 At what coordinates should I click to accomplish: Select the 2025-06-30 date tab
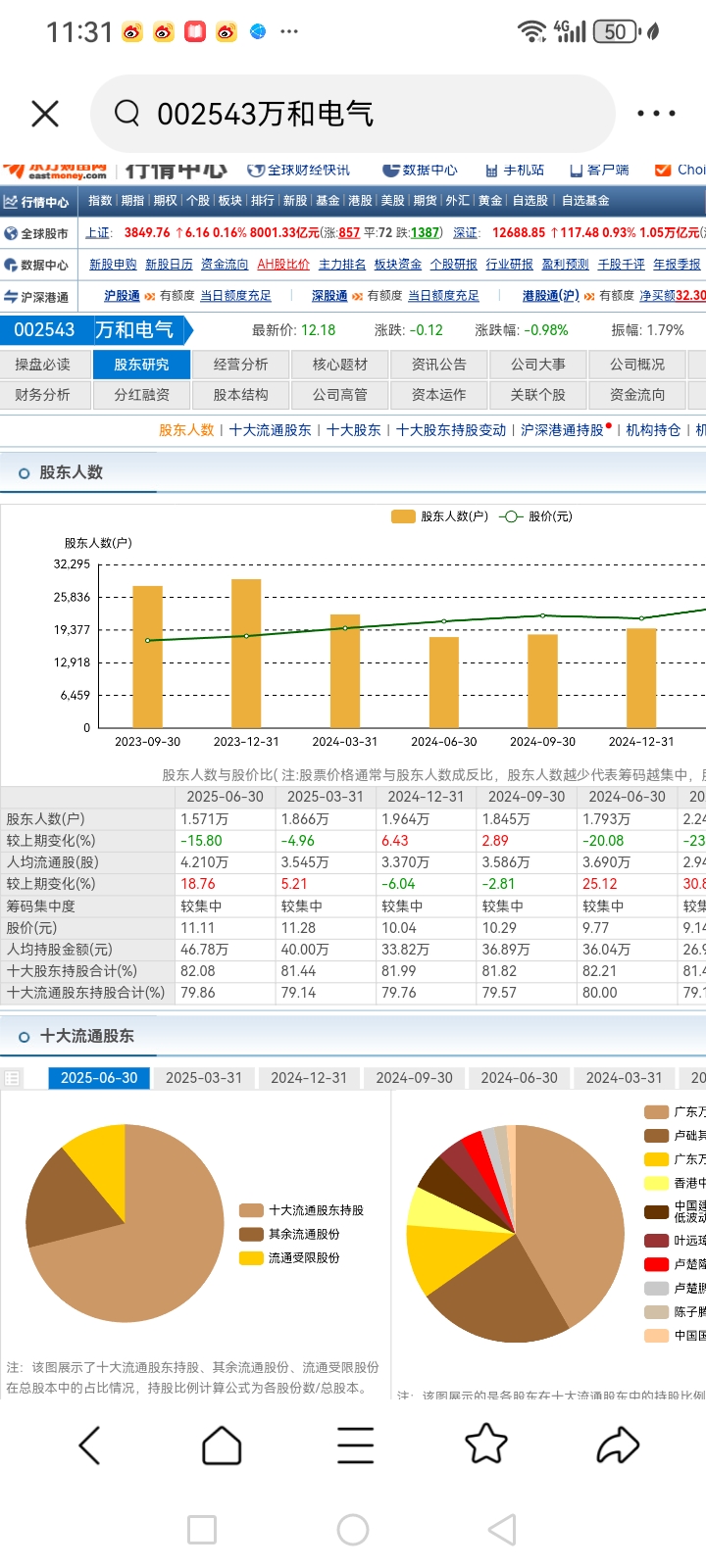click(x=99, y=1078)
